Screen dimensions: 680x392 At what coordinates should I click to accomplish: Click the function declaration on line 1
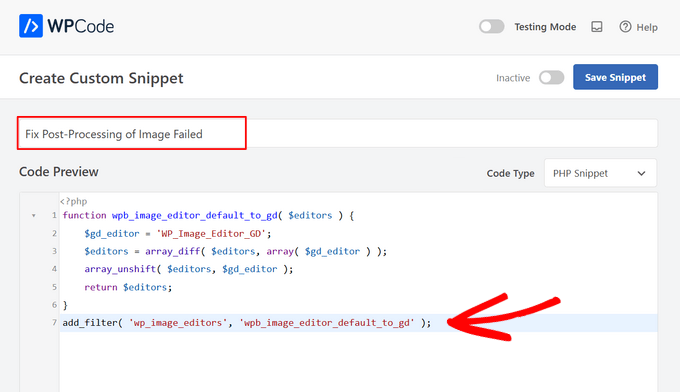[x=209, y=216]
